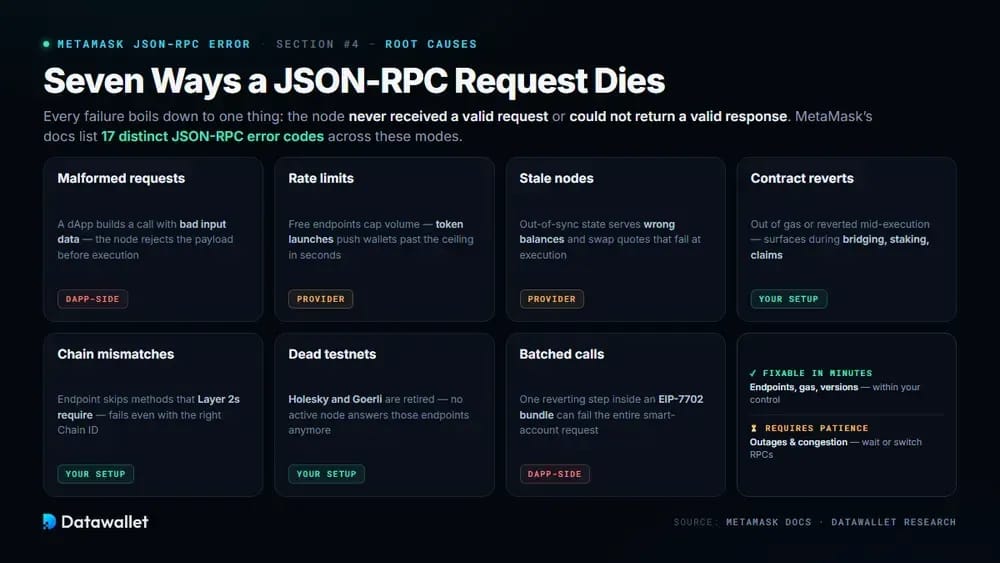
Task: Click the 'ROOT CAUSES' label
Action: click(x=430, y=44)
